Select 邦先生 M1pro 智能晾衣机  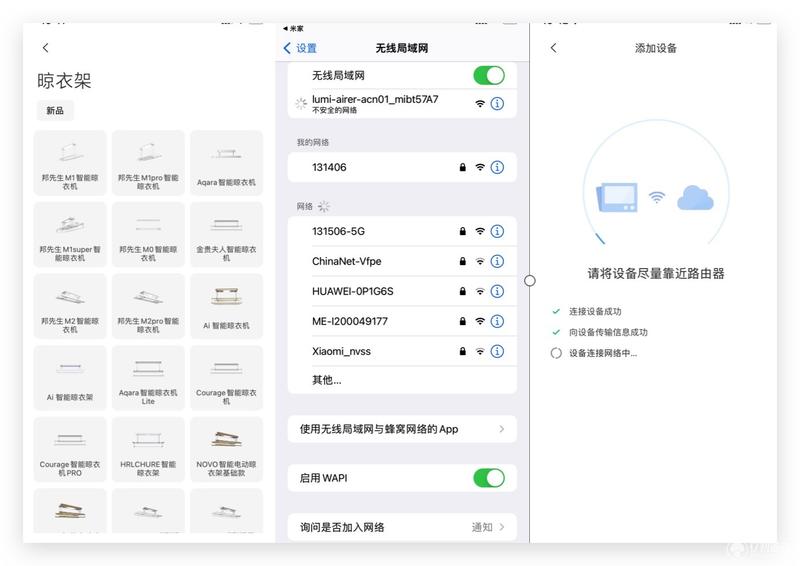(x=148, y=163)
